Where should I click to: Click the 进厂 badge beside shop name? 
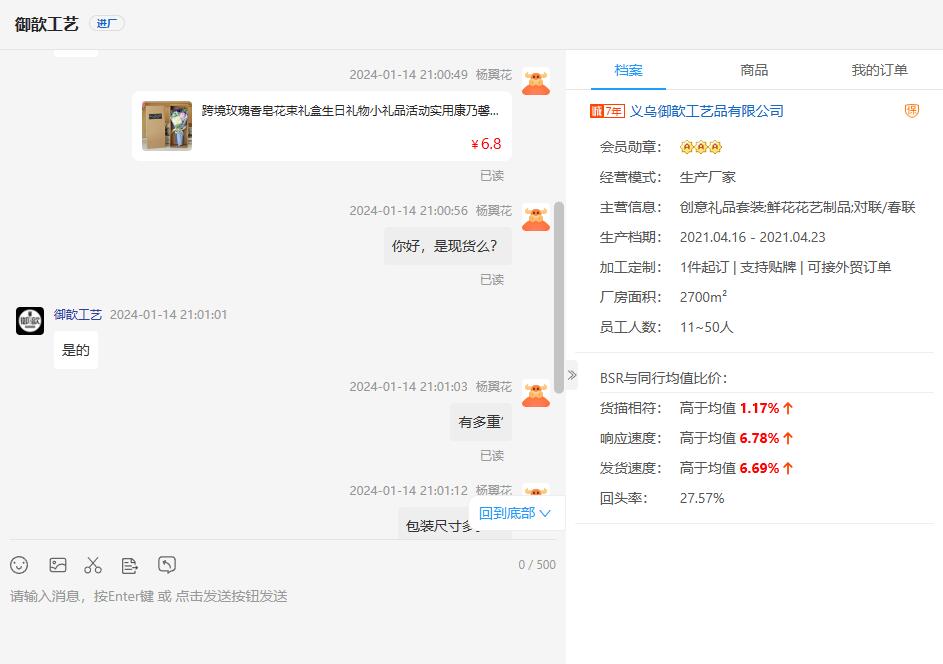(x=107, y=23)
